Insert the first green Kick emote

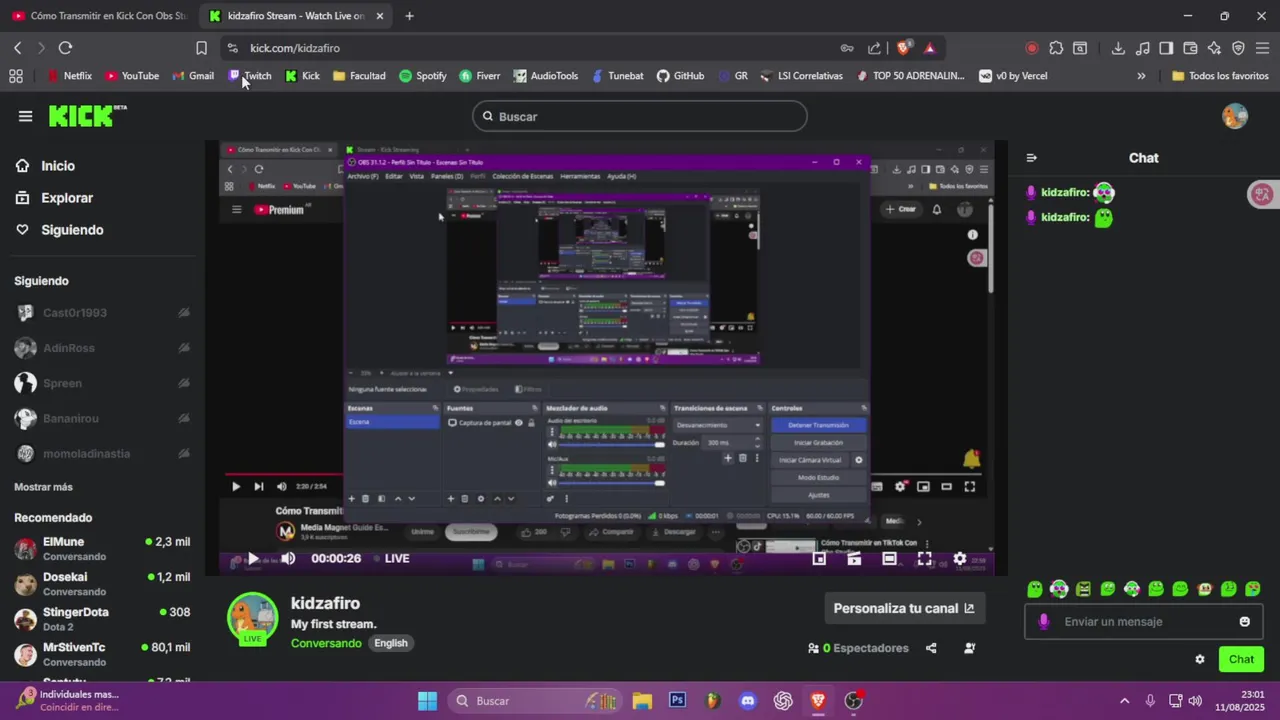coord(1035,589)
